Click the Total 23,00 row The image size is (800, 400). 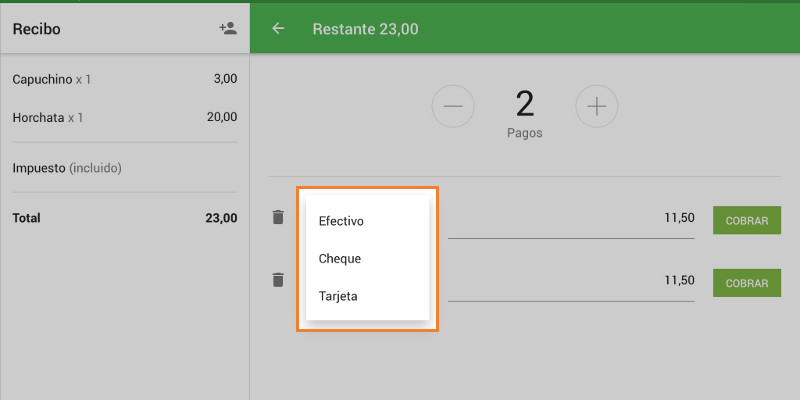[x=124, y=217]
